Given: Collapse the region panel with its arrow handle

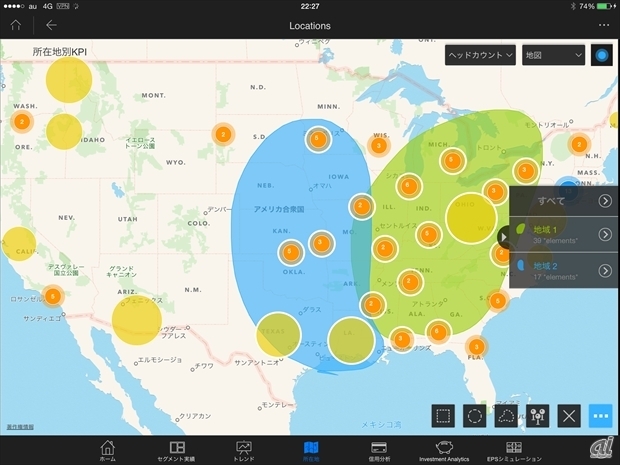Looking at the screenshot, I should 503,237.
